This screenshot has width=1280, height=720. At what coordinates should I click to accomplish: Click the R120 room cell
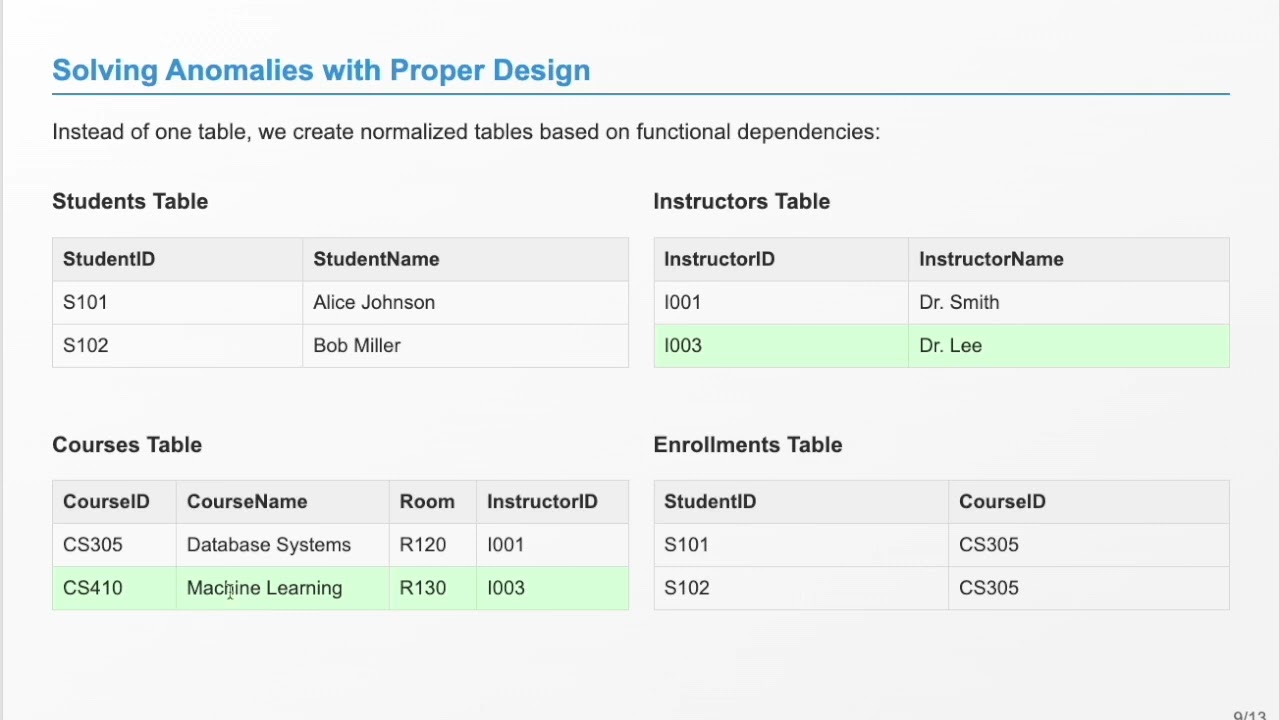coord(433,545)
